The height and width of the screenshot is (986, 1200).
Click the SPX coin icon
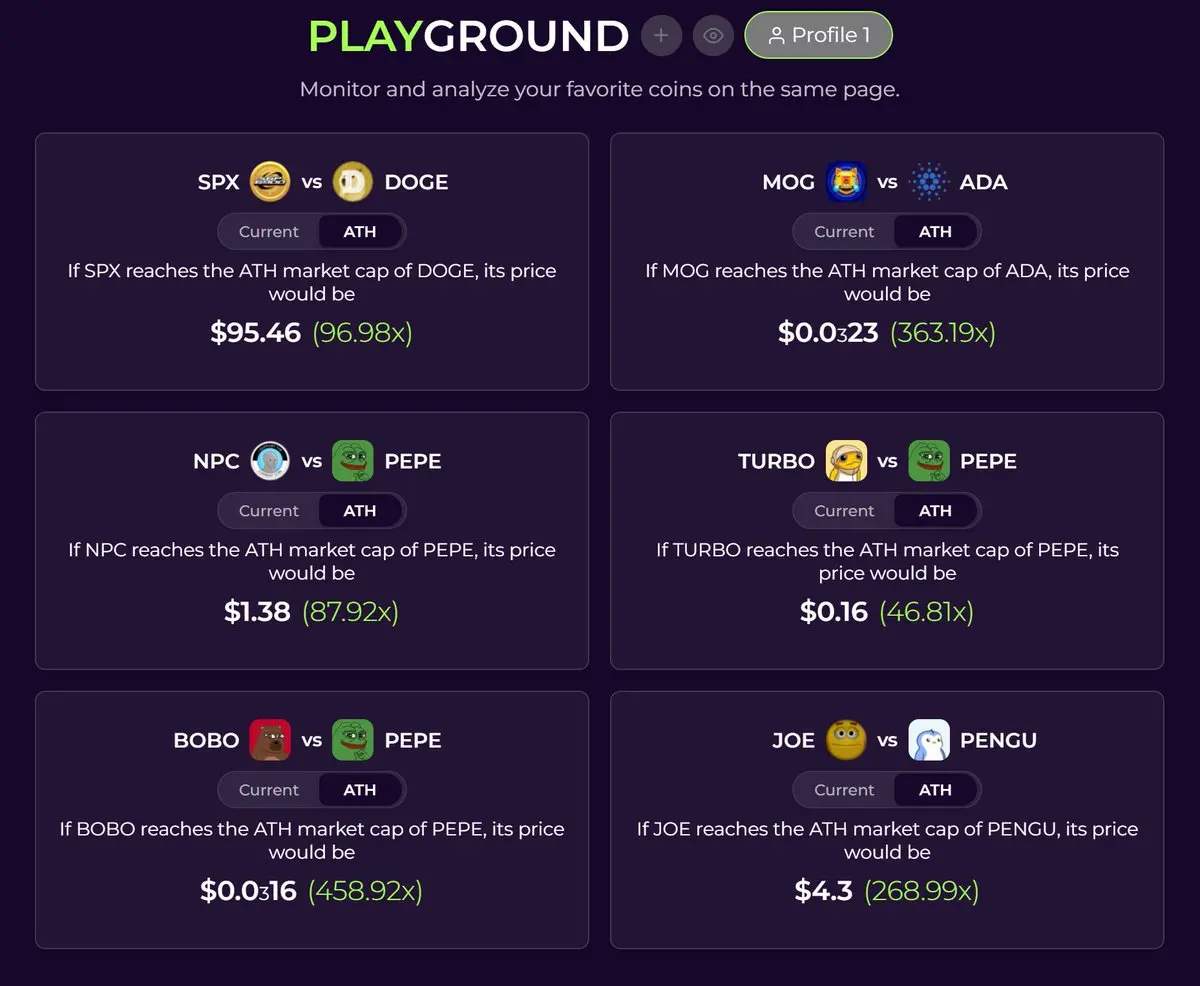tap(270, 182)
